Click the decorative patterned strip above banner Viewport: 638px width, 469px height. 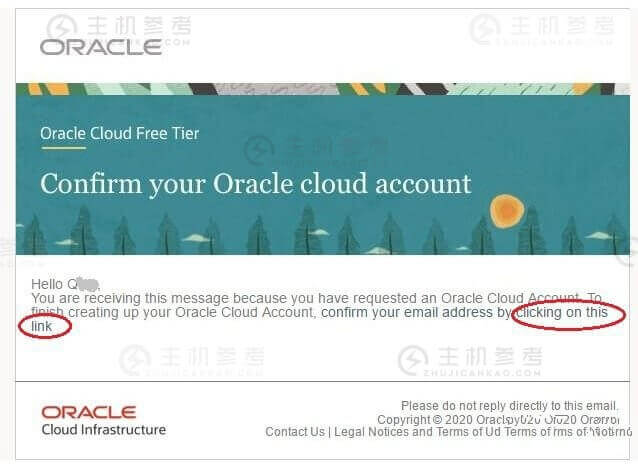323,89
